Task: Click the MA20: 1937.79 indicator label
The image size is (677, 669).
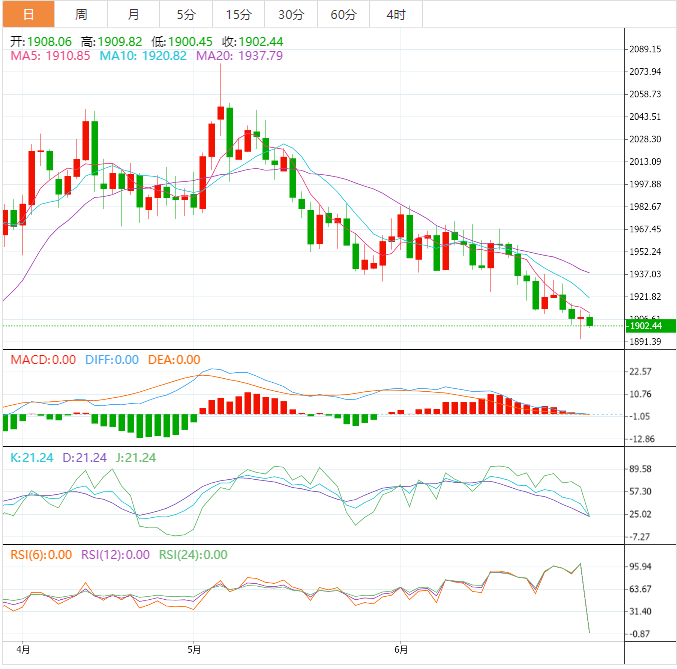Action: (239, 56)
